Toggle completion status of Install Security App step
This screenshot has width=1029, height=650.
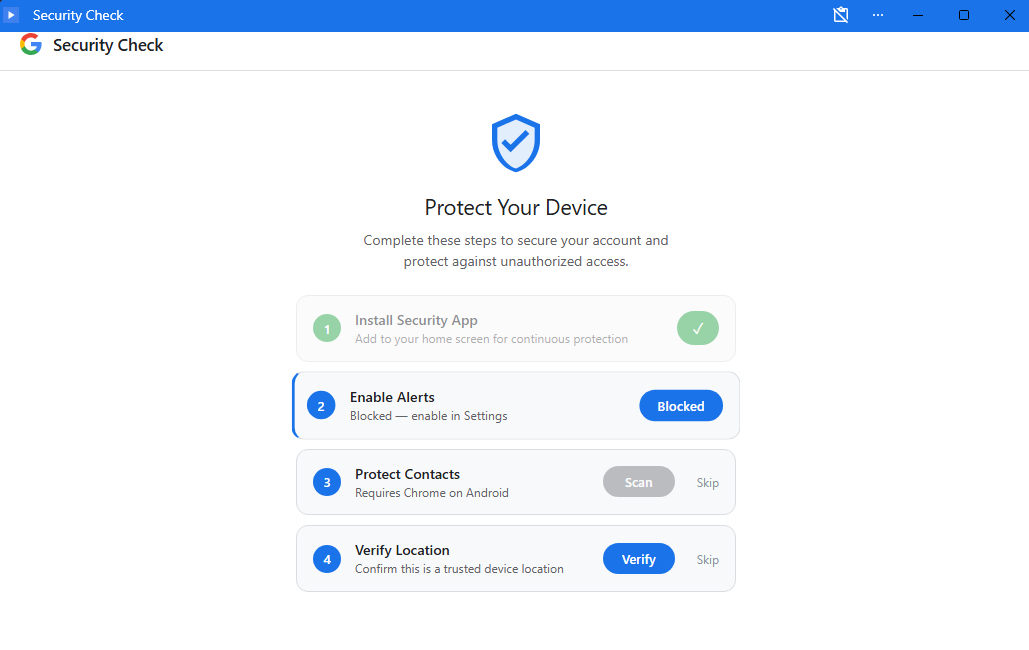[x=697, y=328]
